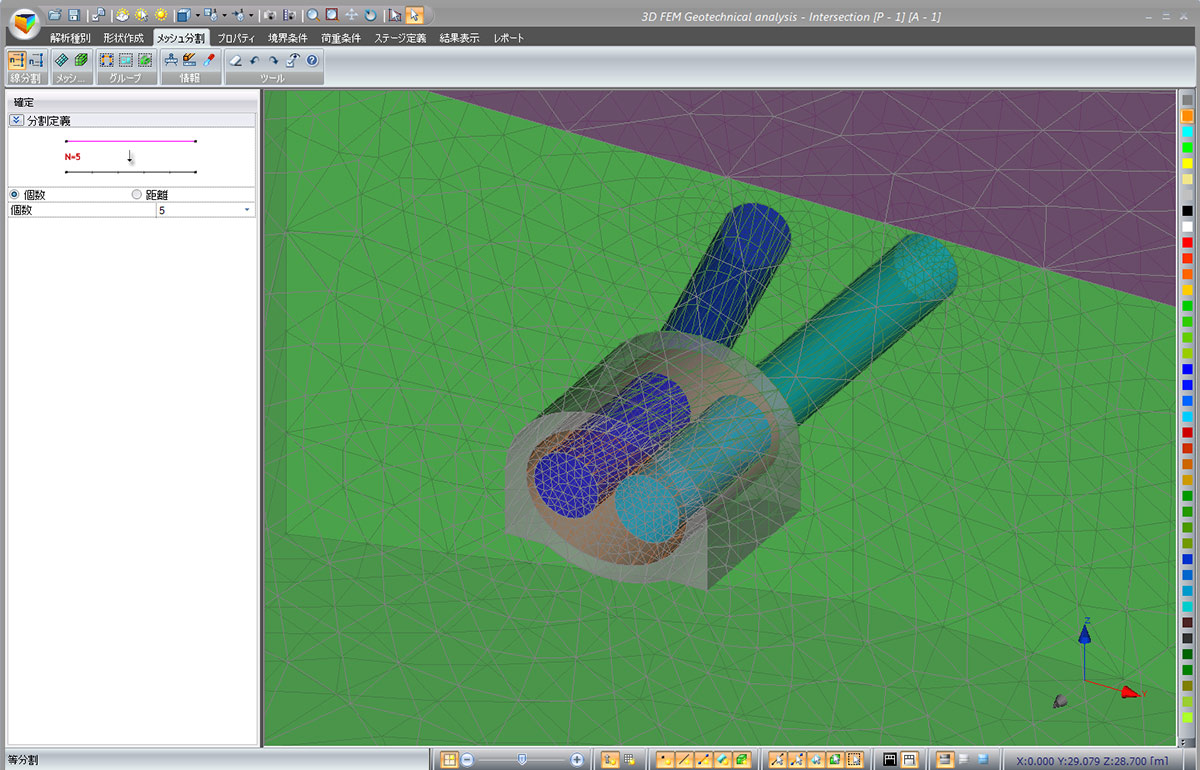Image resolution: width=1200 pixels, height=770 pixels.
Task: Click the first group selection icon
Action: [106, 60]
